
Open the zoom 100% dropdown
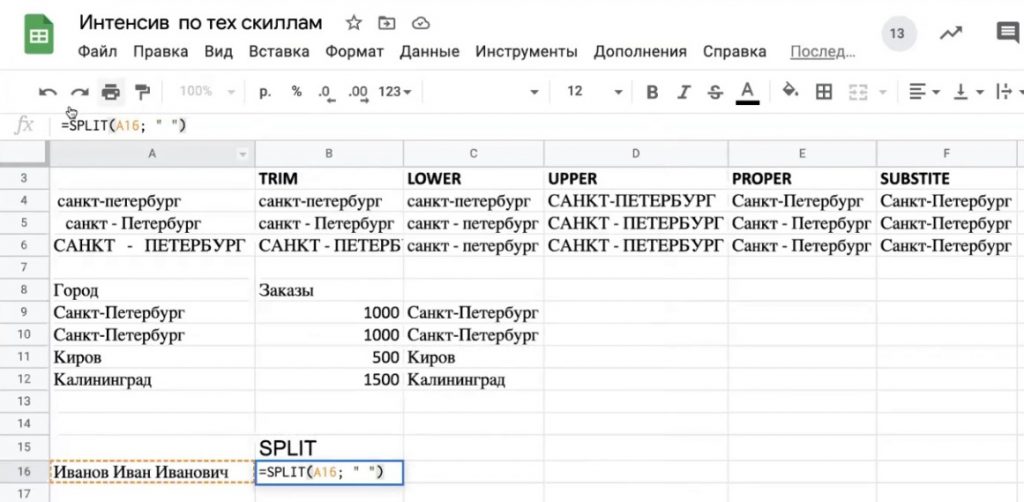tap(207, 92)
